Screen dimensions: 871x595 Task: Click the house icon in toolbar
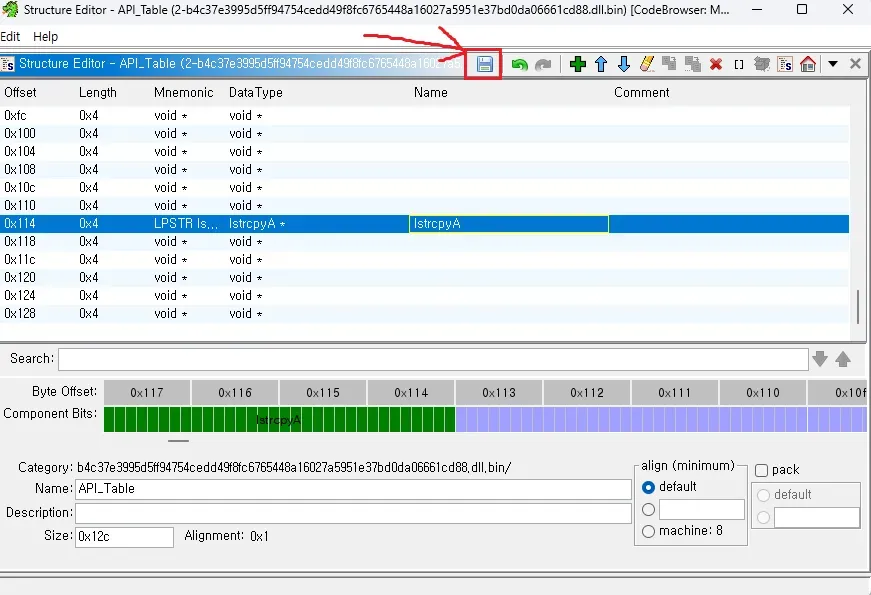click(808, 64)
